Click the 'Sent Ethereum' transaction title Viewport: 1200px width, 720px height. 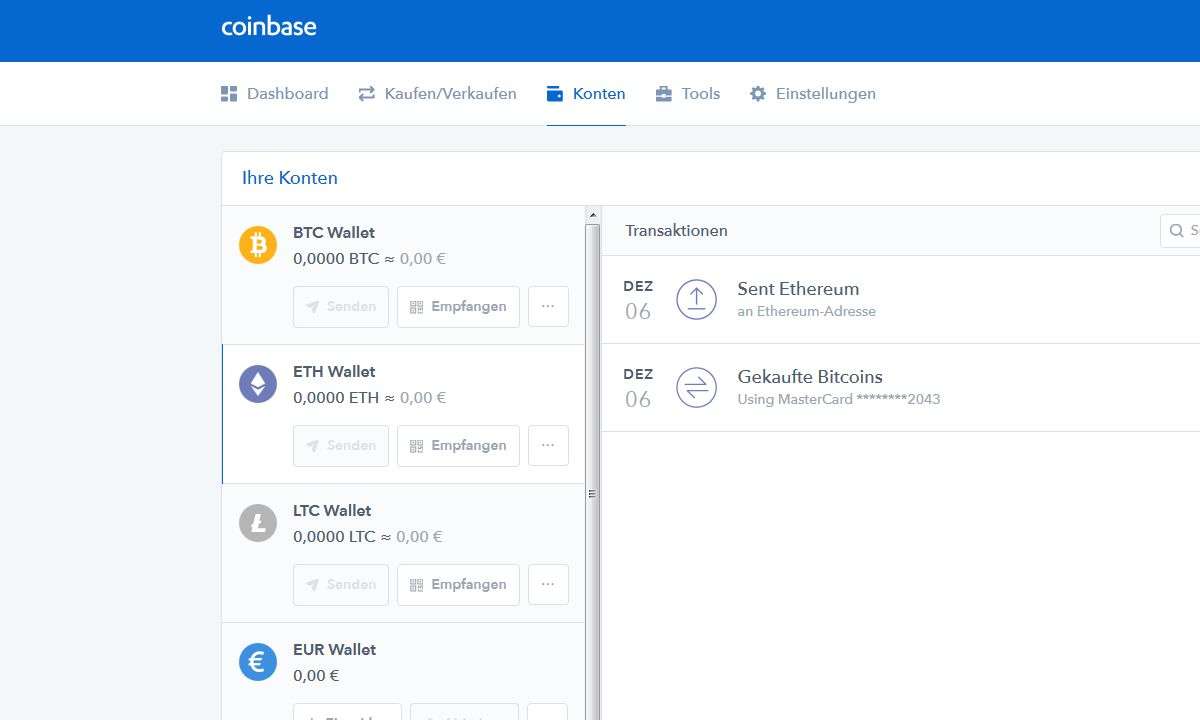coord(798,289)
